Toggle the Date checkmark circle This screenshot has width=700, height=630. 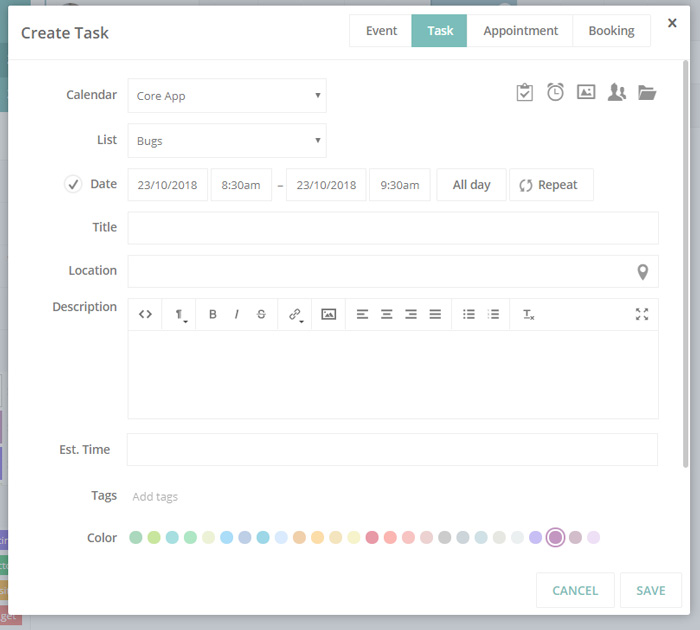pos(73,184)
